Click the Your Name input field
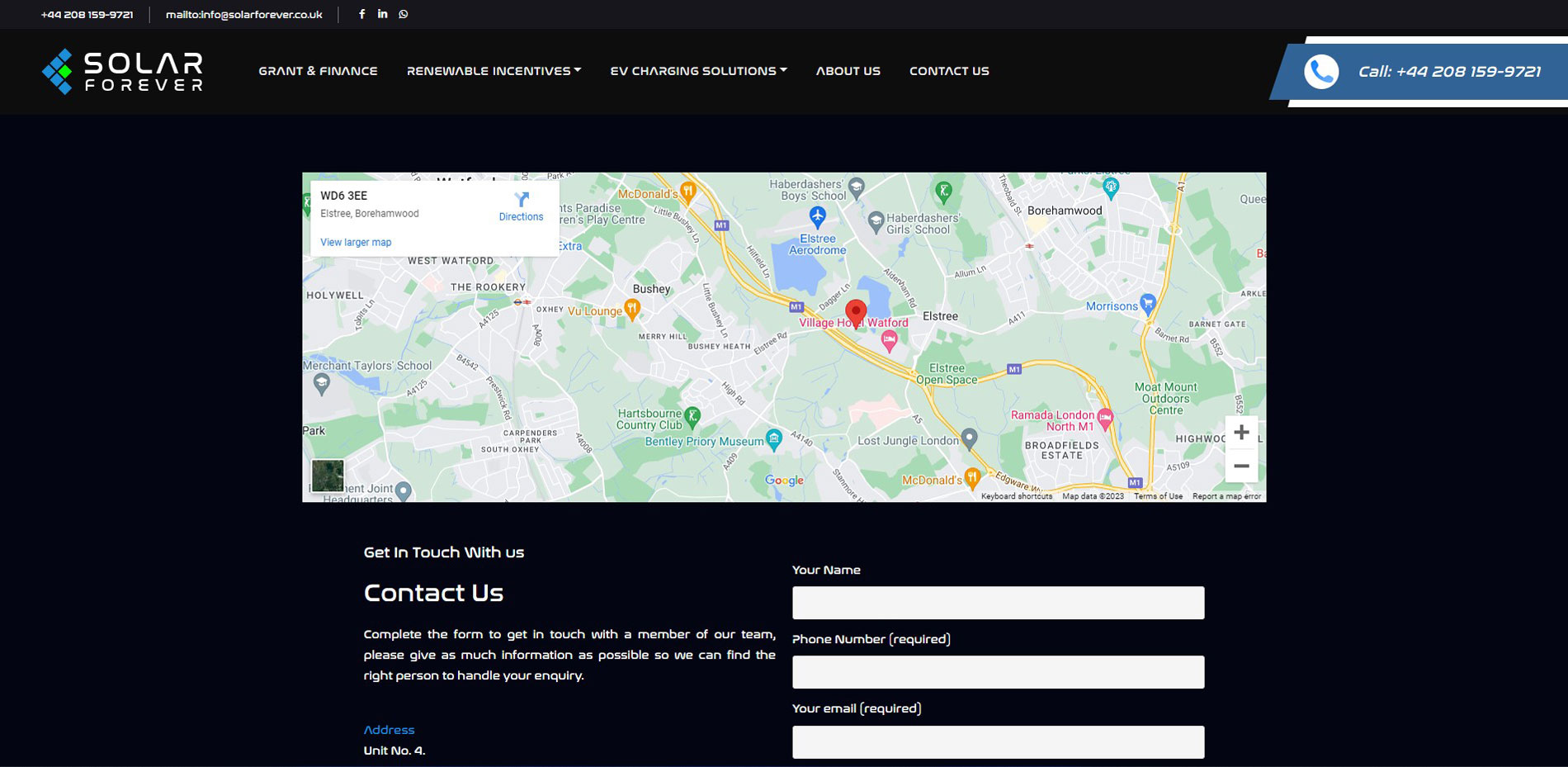 pos(998,603)
